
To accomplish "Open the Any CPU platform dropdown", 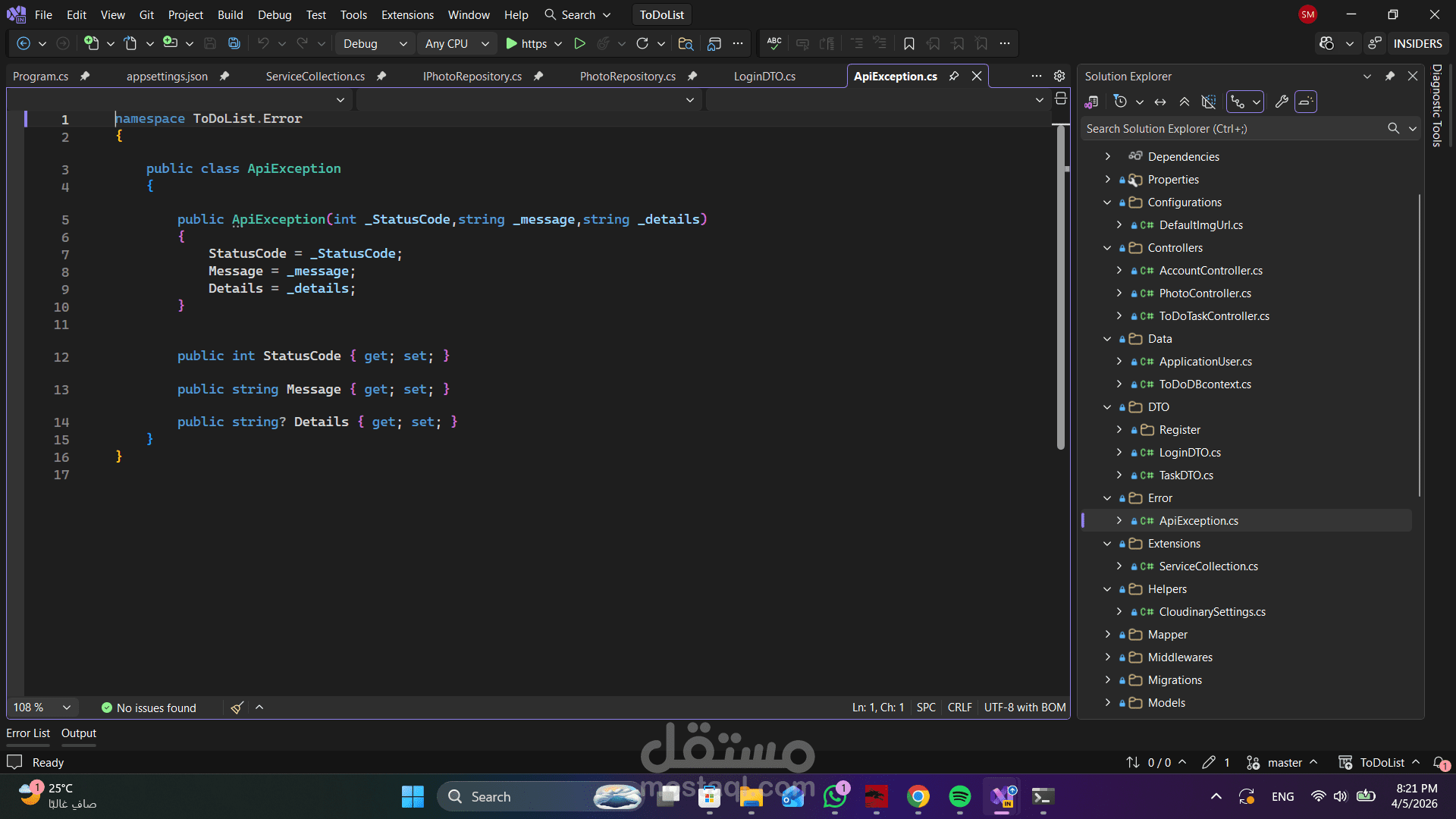I will pos(457,44).
